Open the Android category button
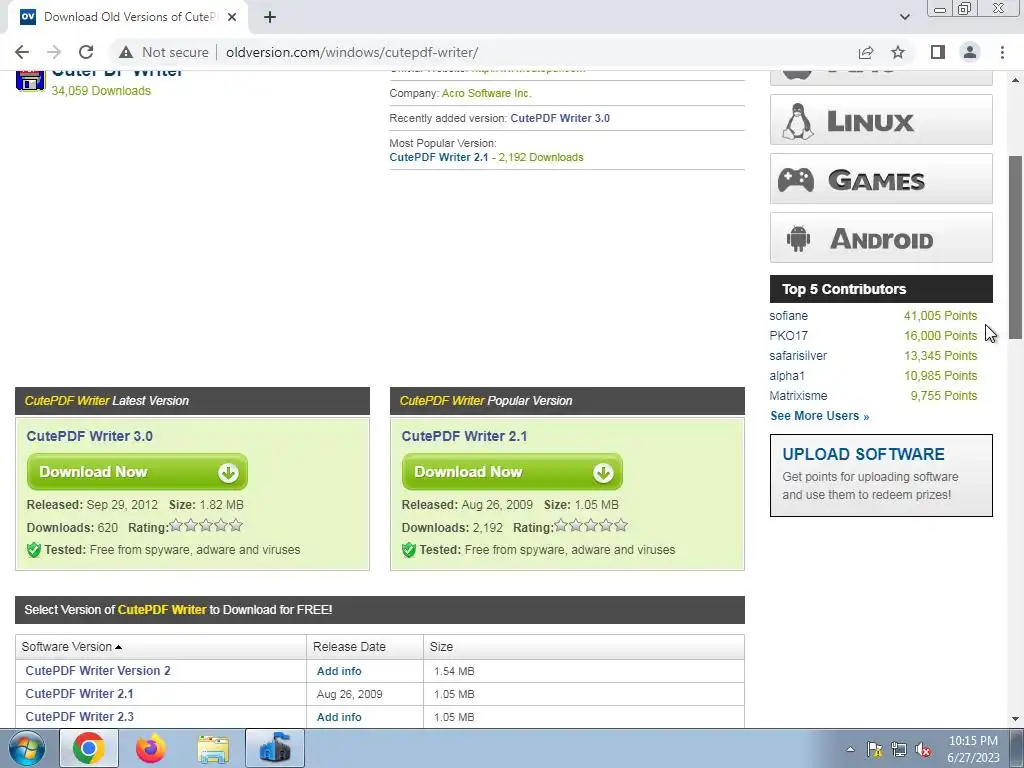Viewport: 1024px width, 768px height. (881, 238)
